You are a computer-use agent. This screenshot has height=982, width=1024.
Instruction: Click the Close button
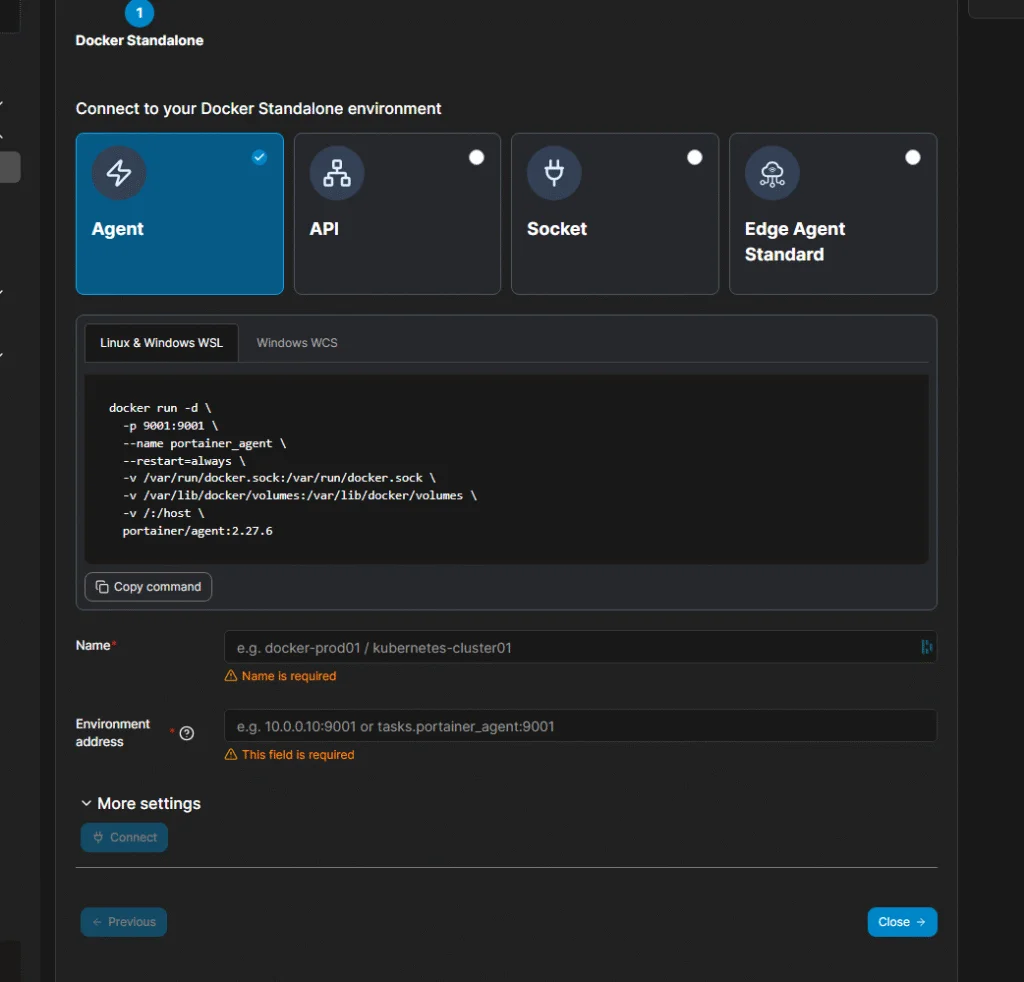pos(902,922)
